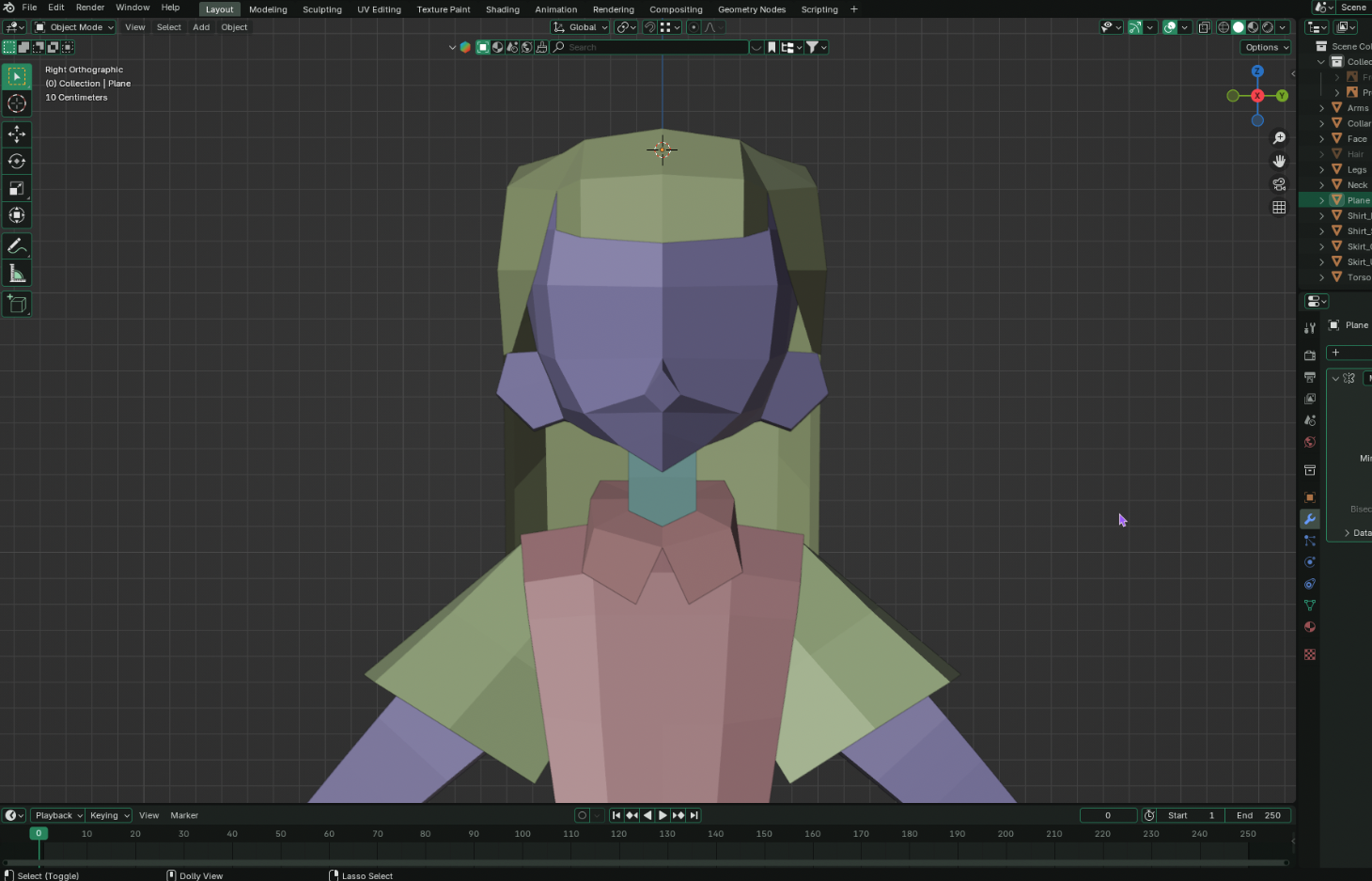The width and height of the screenshot is (1372, 881).
Task: Switch to the Shading workspace tab
Action: [x=503, y=9]
